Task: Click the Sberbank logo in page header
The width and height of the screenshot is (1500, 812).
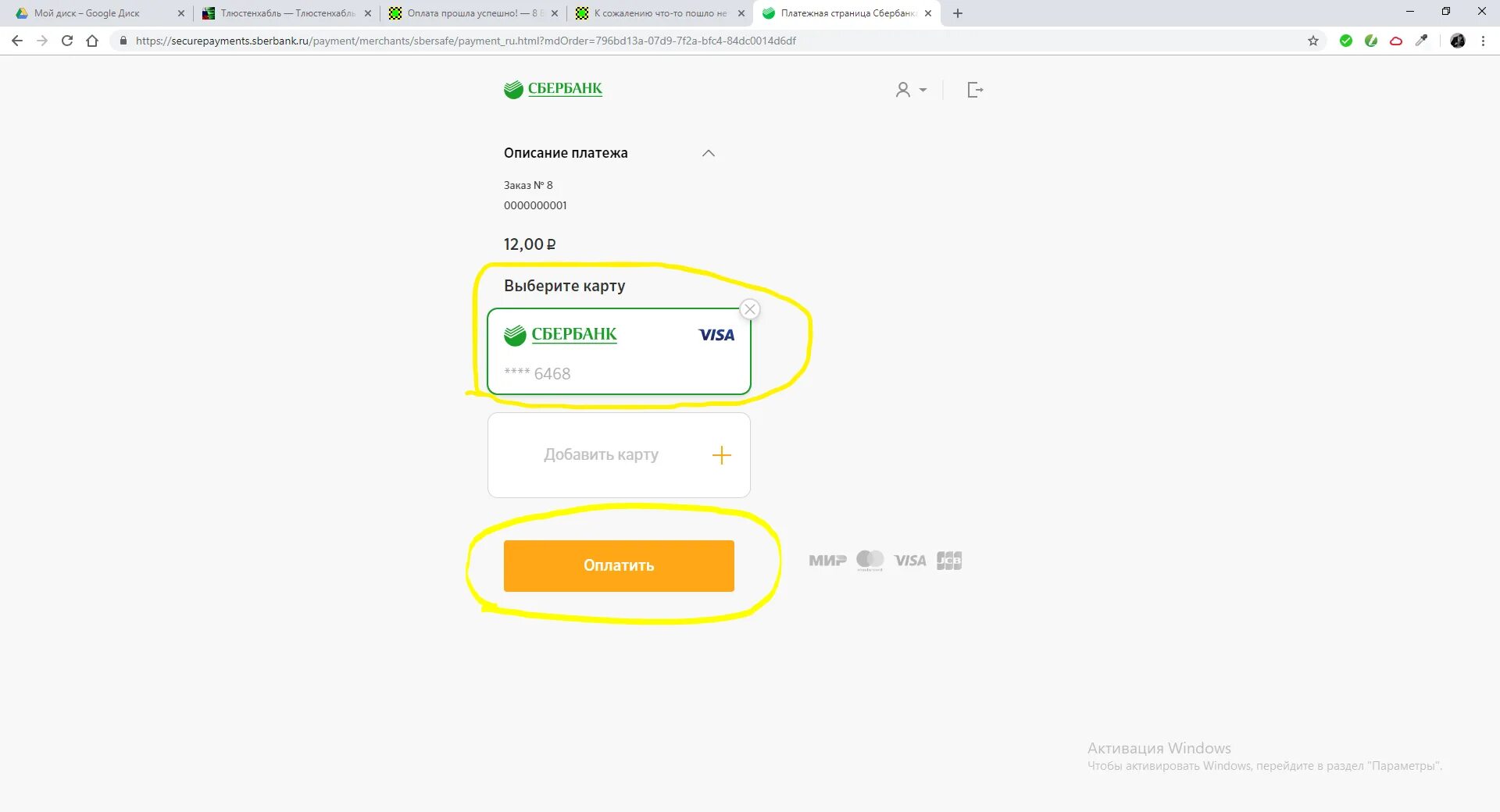Action: point(553,90)
